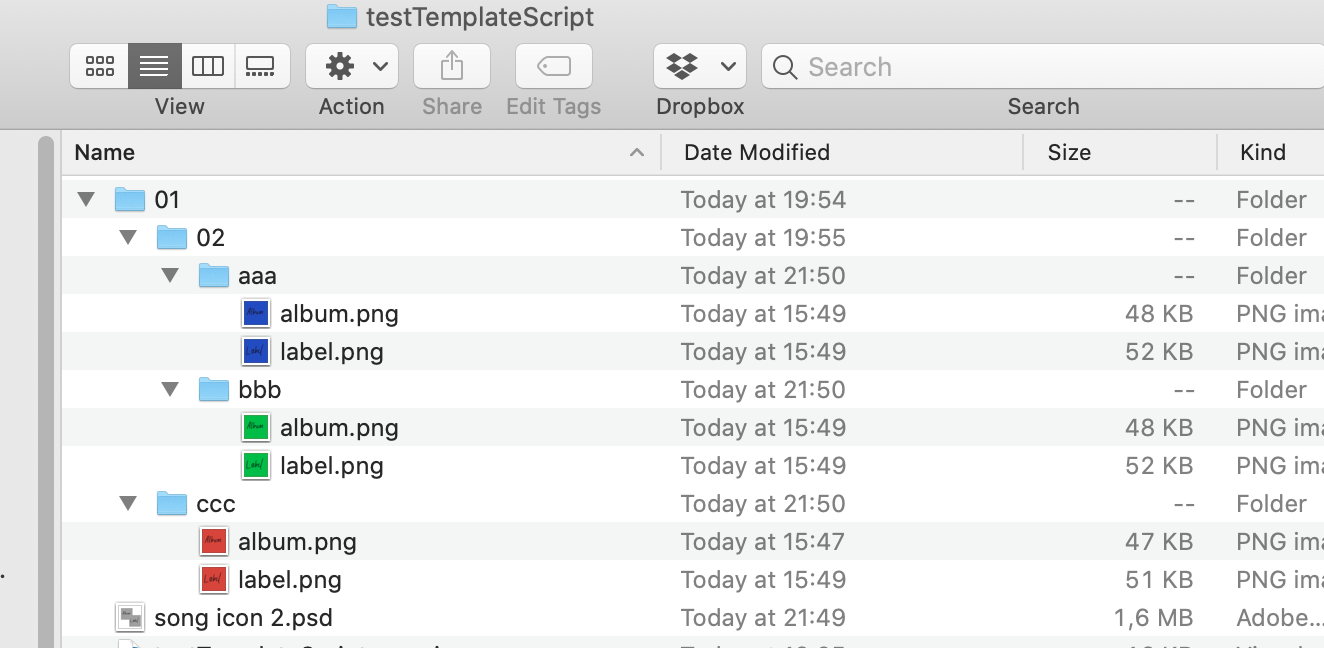Click the Edit Tags button
Image resolution: width=1324 pixels, height=648 pixels.
pyautogui.click(x=553, y=67)
